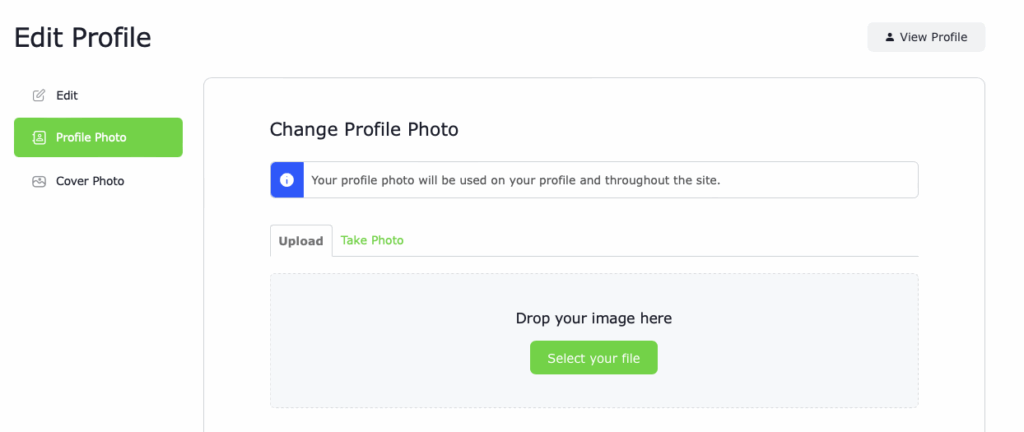
Task: Click the Edit Profile page title
Action: point(83,37)
